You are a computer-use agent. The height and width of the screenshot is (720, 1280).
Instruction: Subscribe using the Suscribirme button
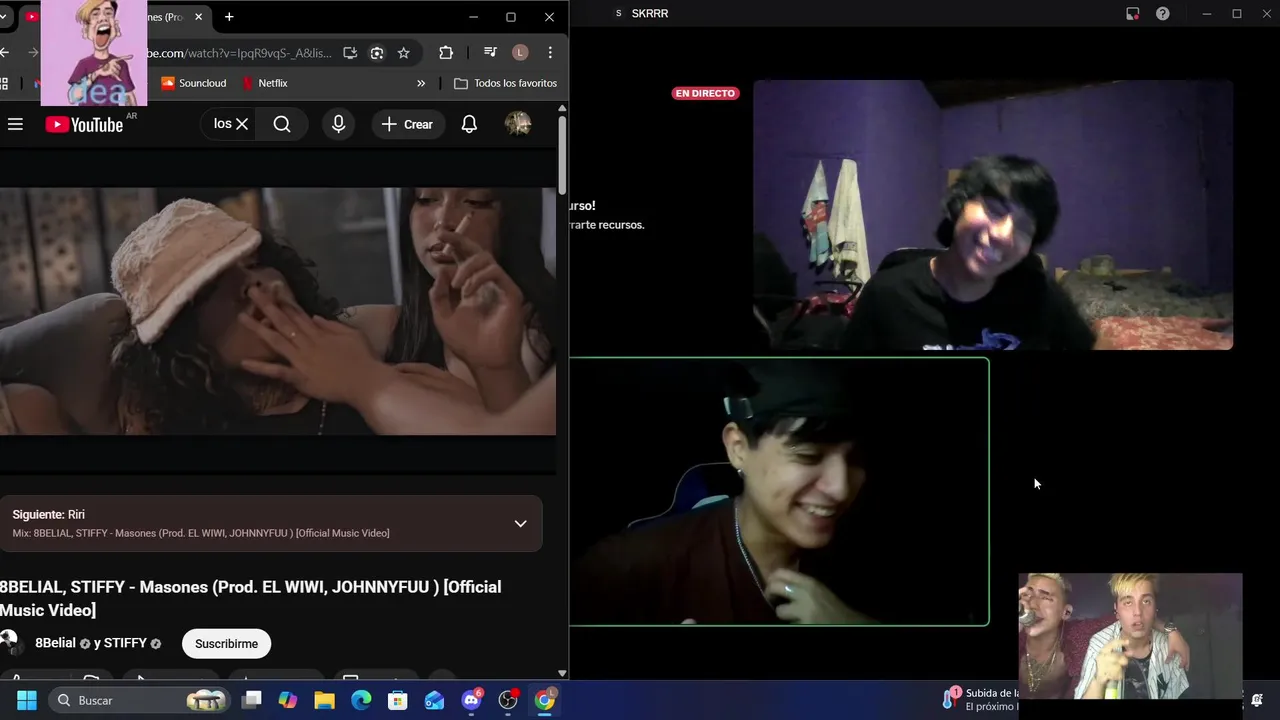point(226,644)
